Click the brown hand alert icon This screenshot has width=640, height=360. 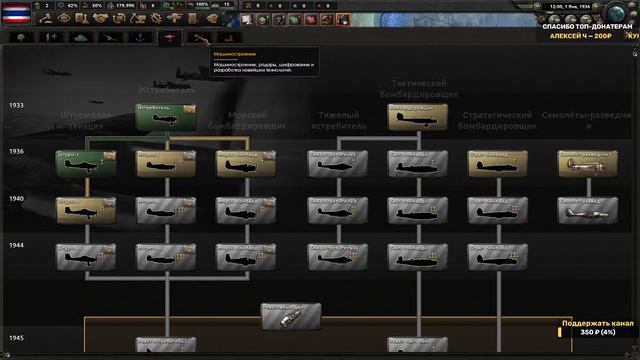tap(327, 19)
